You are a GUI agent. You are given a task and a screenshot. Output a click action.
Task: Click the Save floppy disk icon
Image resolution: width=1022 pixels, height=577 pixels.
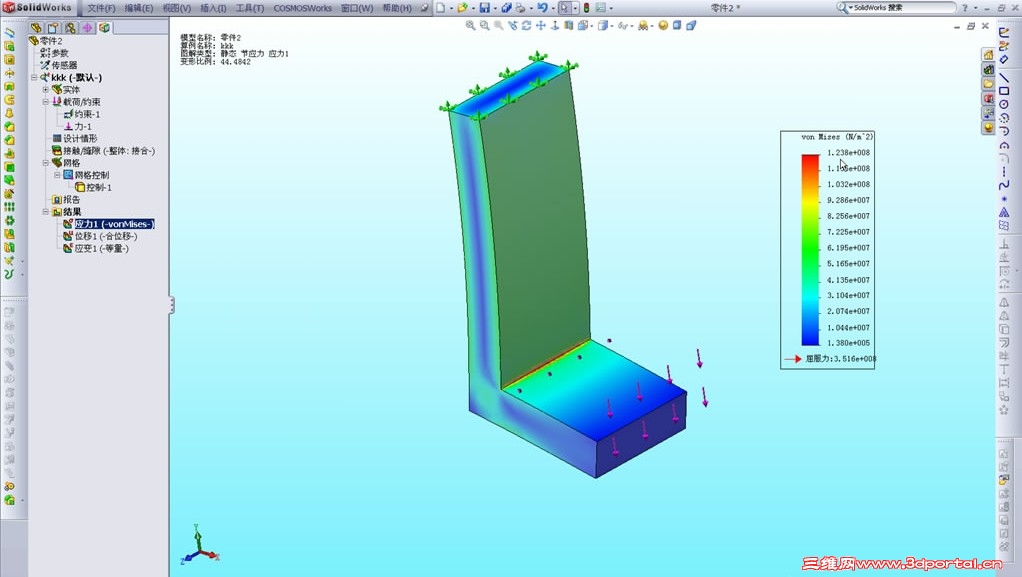coord(484,8)
